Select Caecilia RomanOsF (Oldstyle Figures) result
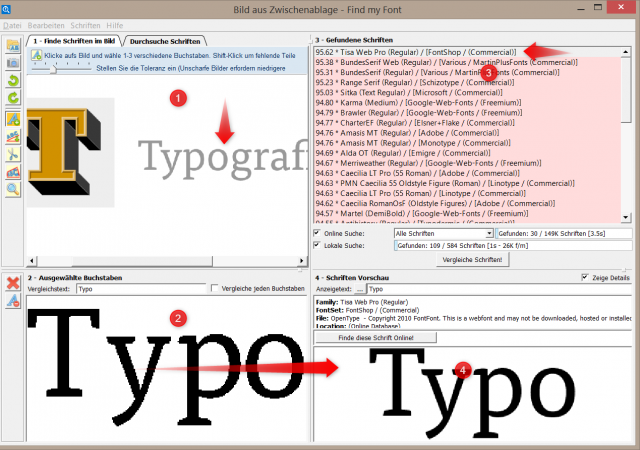Viewport: 640px width, 450px height. (467, 203)
